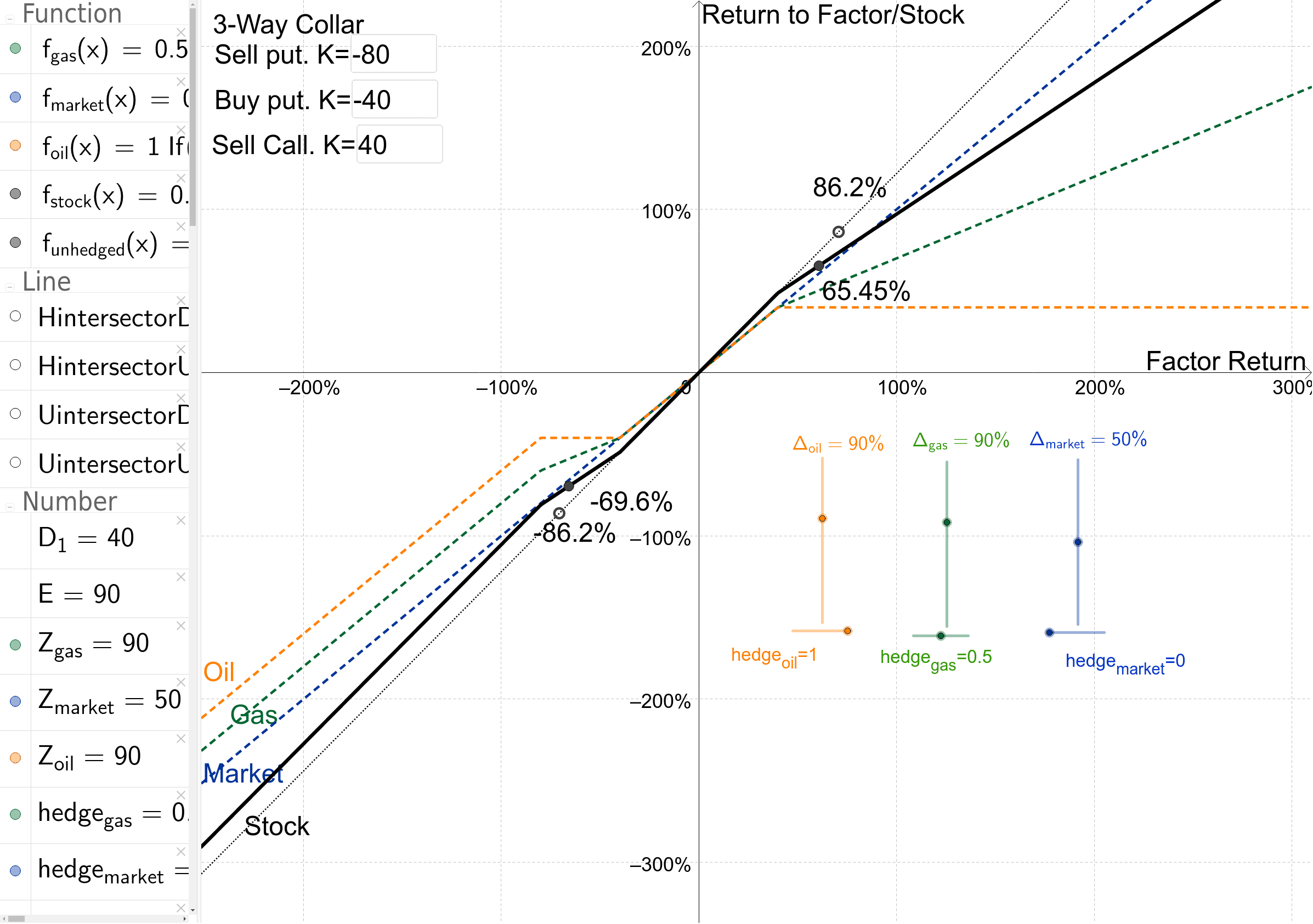The height and width of the screenshot is (924, 1313).
Task: Delete the f_market(x) function using its X icon
Action: pyautogui.click(x=182, y=82)
